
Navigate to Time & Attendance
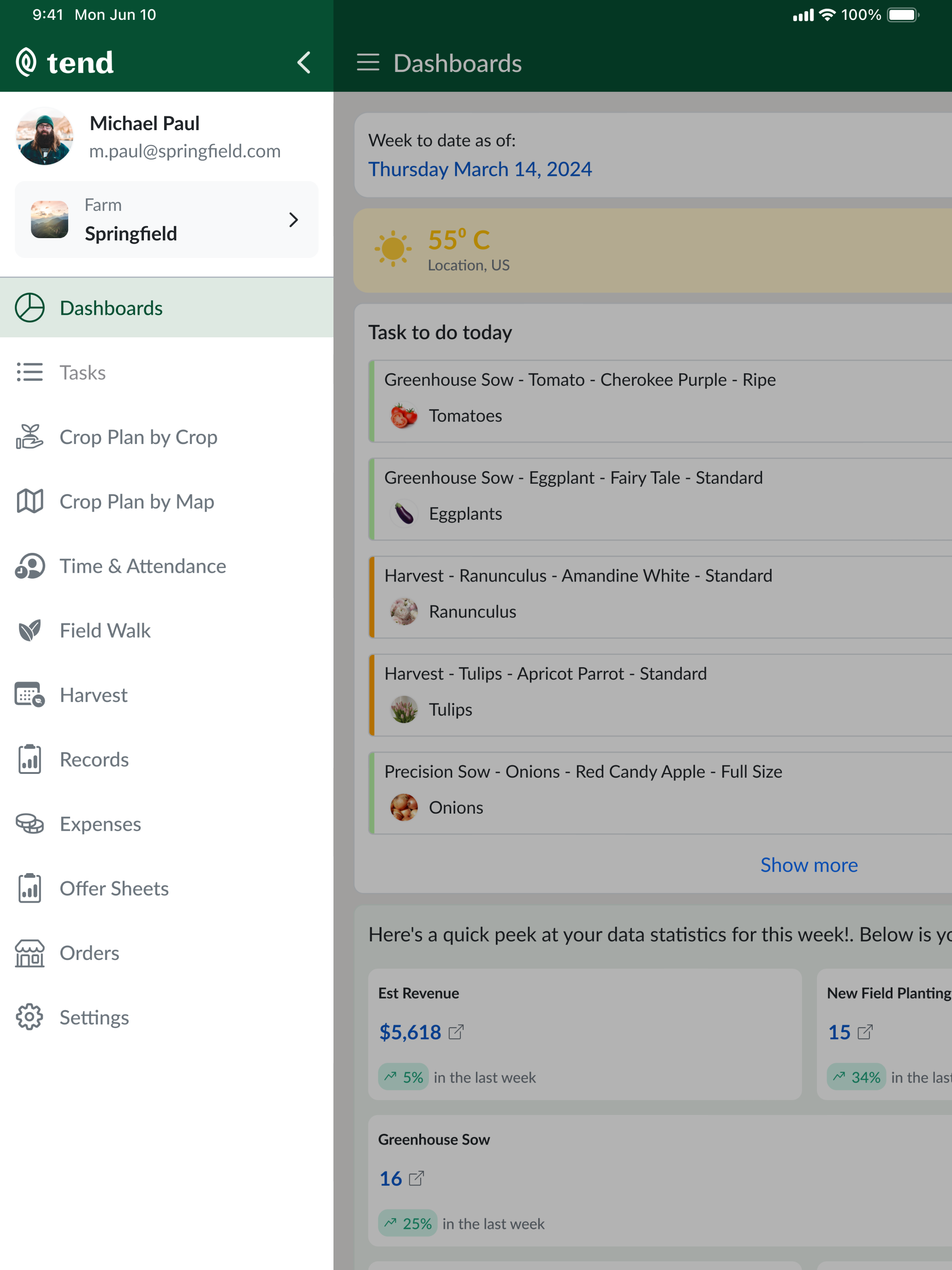[x=167, y=565]
